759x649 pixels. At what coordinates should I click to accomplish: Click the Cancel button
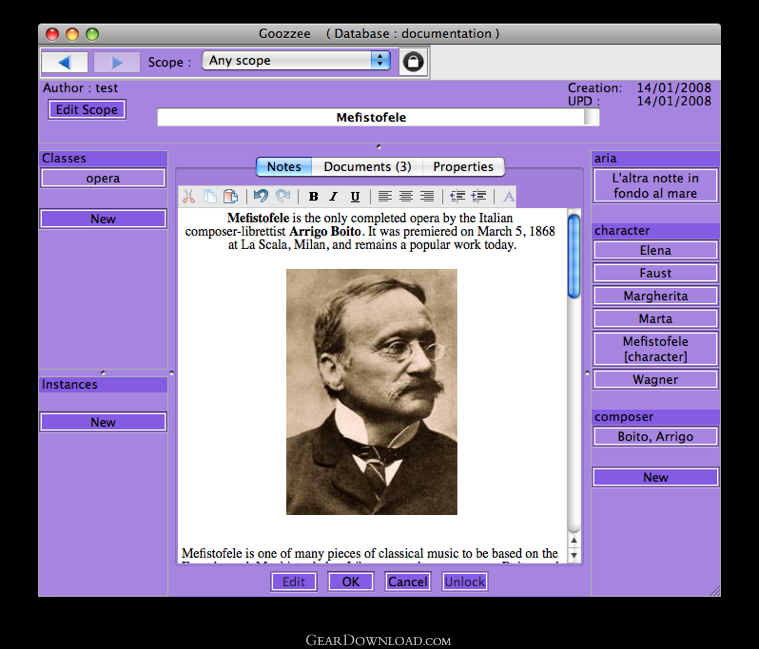coord(408,582)
